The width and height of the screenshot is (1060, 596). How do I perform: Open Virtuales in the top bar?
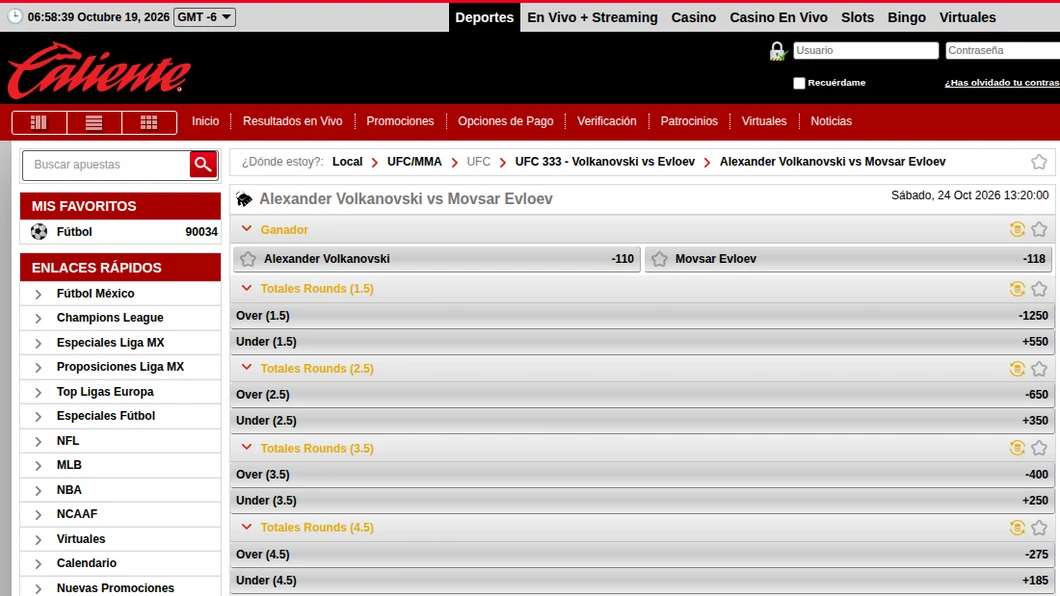(x=967, y=18)
